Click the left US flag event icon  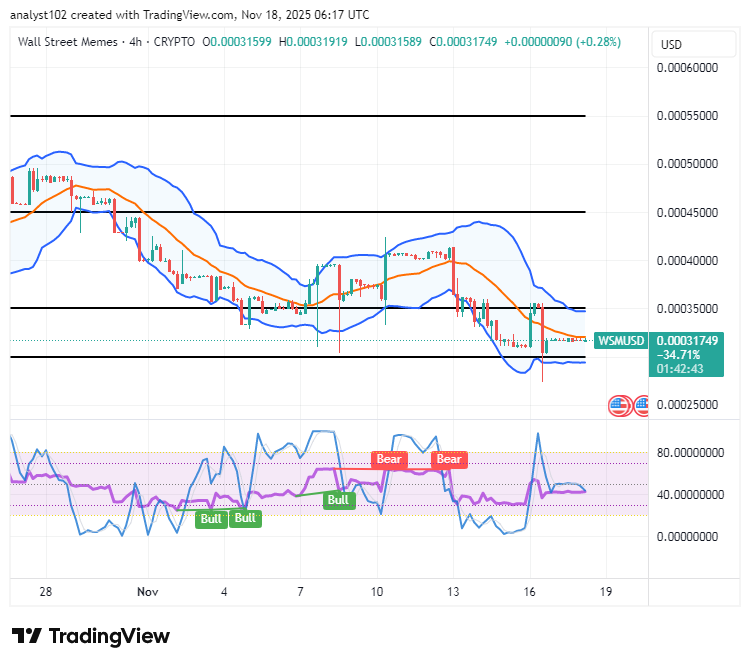[x=619, y=406]
